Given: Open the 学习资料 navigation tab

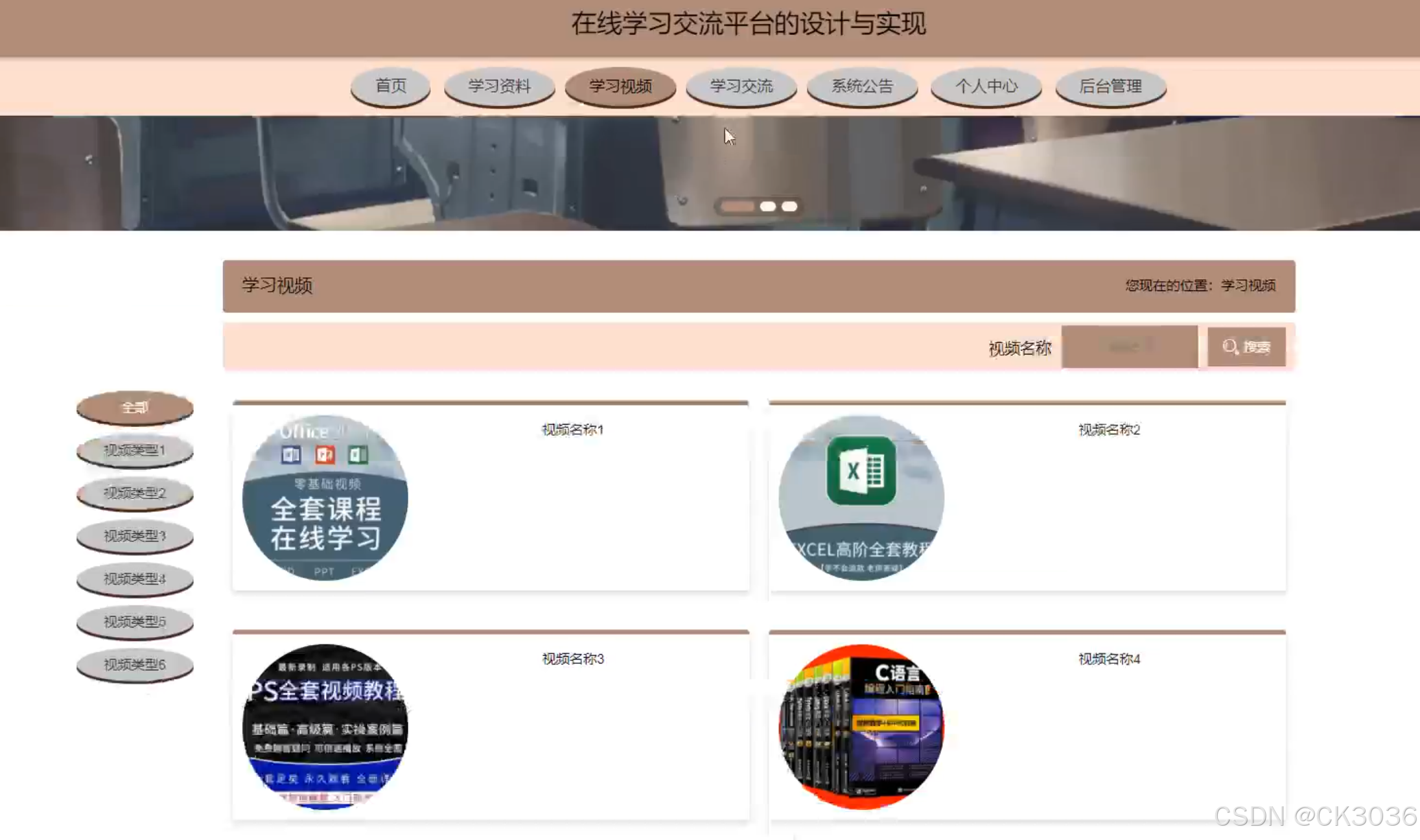Looking at the screenshot, I should (x=499, y=86).
